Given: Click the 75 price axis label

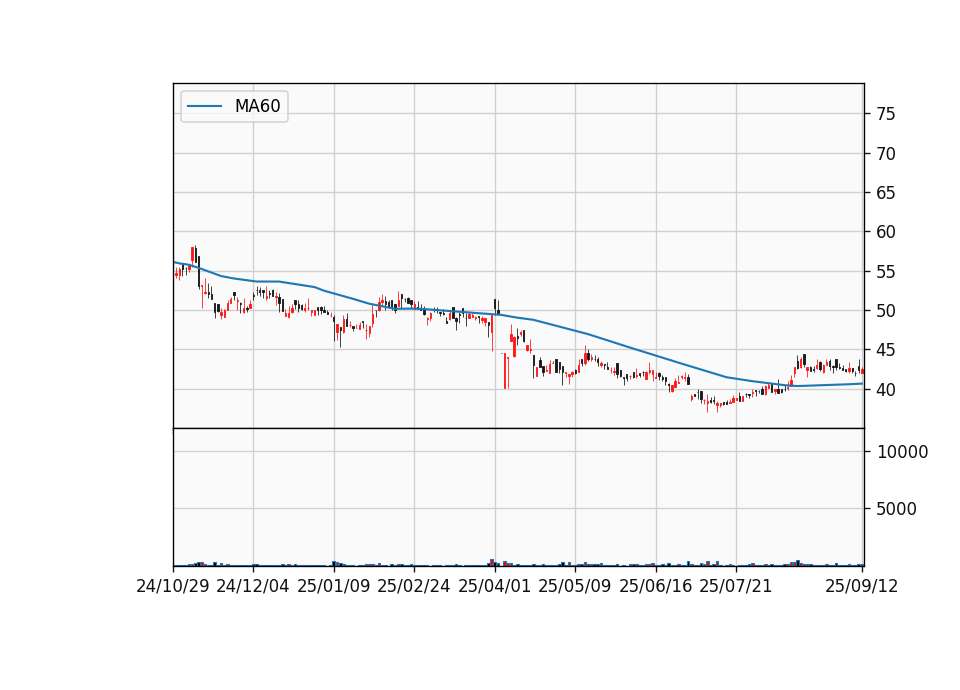Looking at the screenshot, I should coord(886,114).
